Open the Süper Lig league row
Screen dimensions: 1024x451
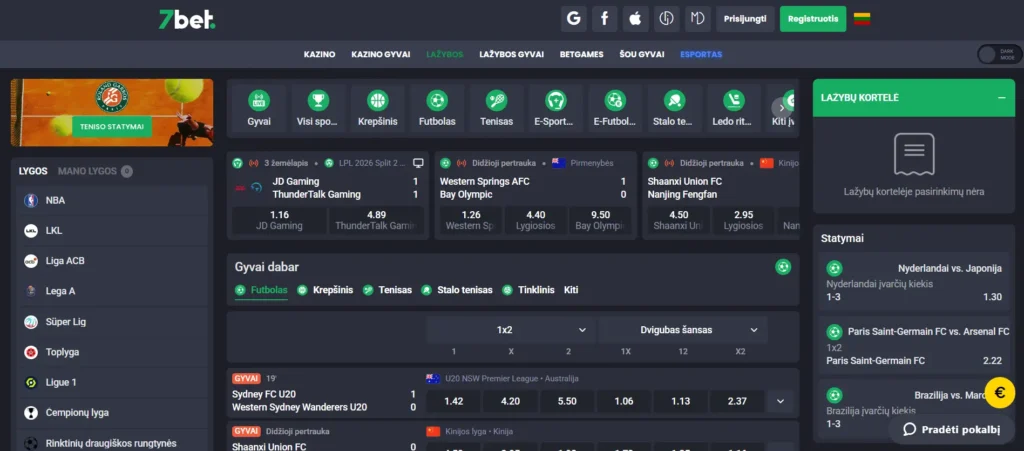click(112, 322)
